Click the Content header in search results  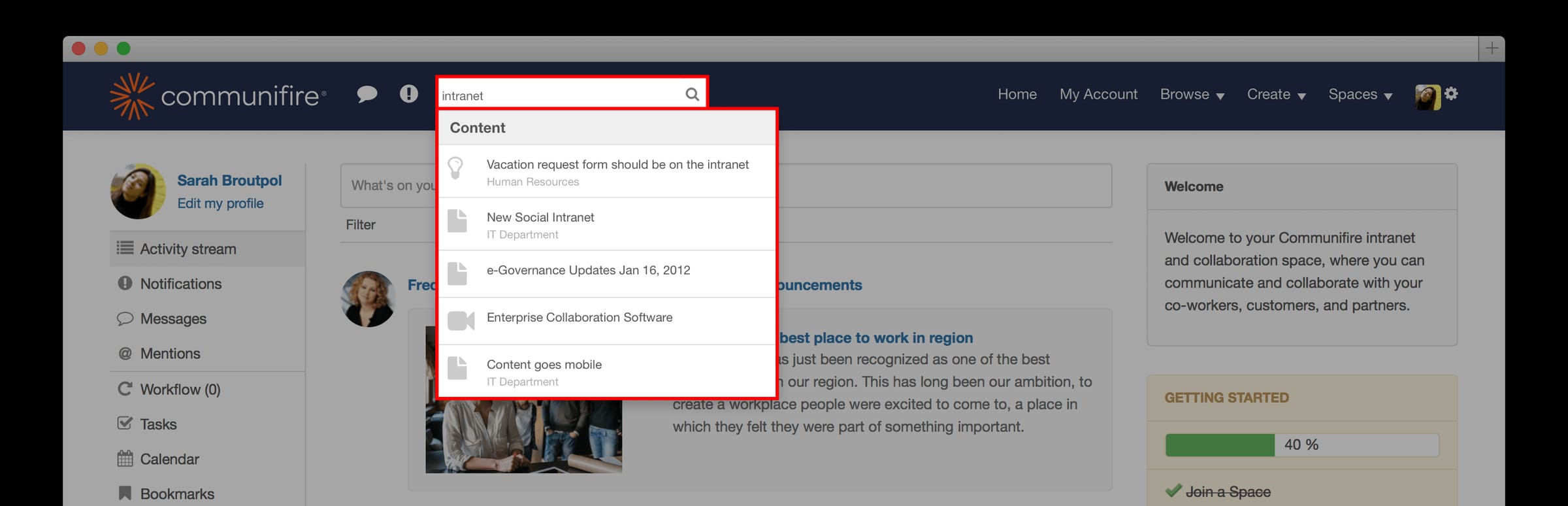(x=478, y=127)
